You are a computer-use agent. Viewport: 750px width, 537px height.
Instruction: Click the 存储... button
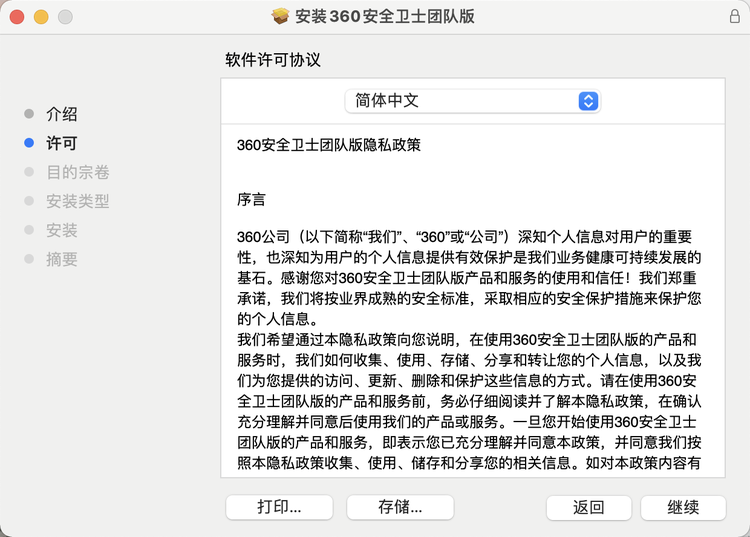(x=400, y=507)
